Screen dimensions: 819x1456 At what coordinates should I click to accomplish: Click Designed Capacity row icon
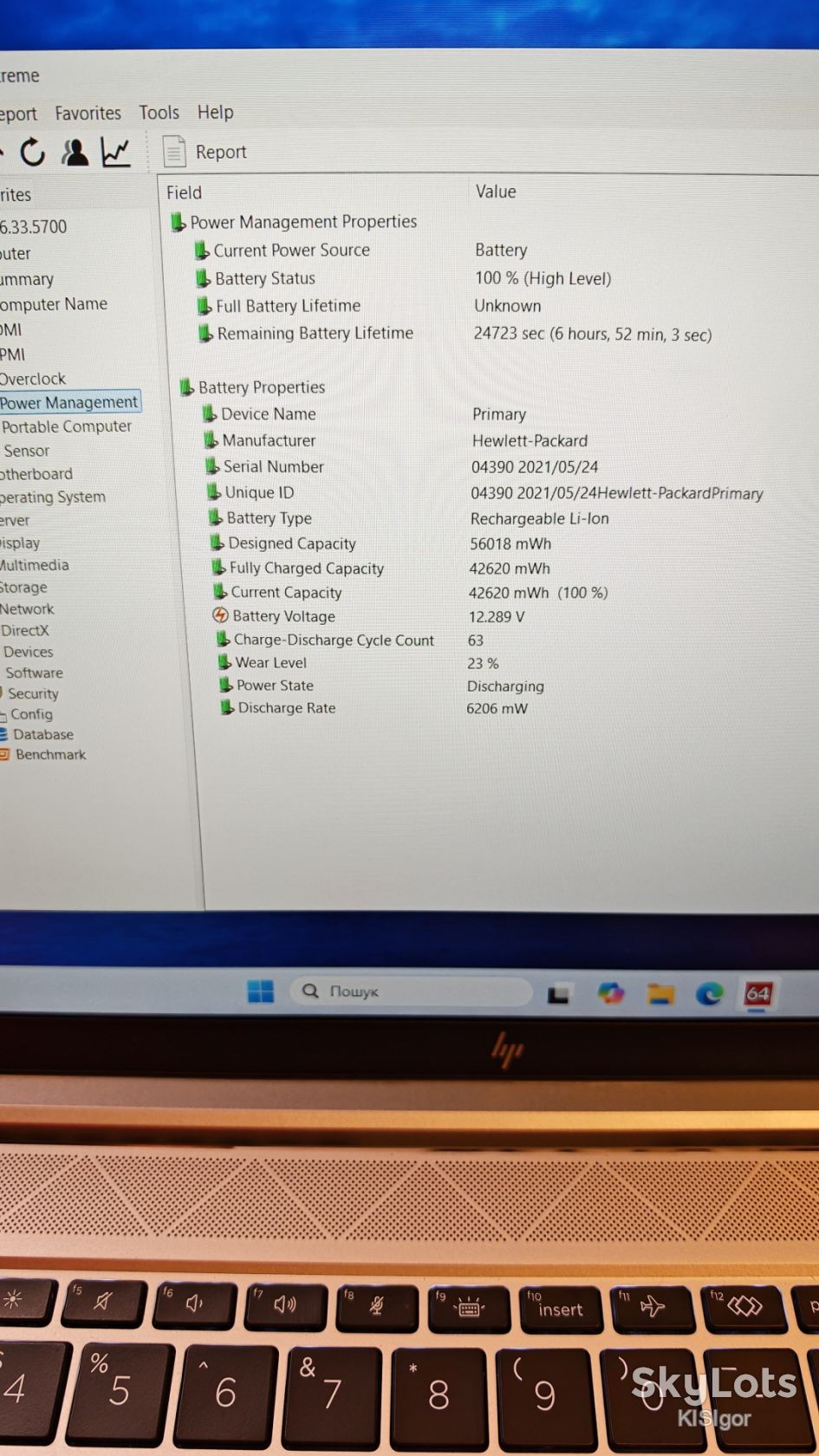click(218, 543)
